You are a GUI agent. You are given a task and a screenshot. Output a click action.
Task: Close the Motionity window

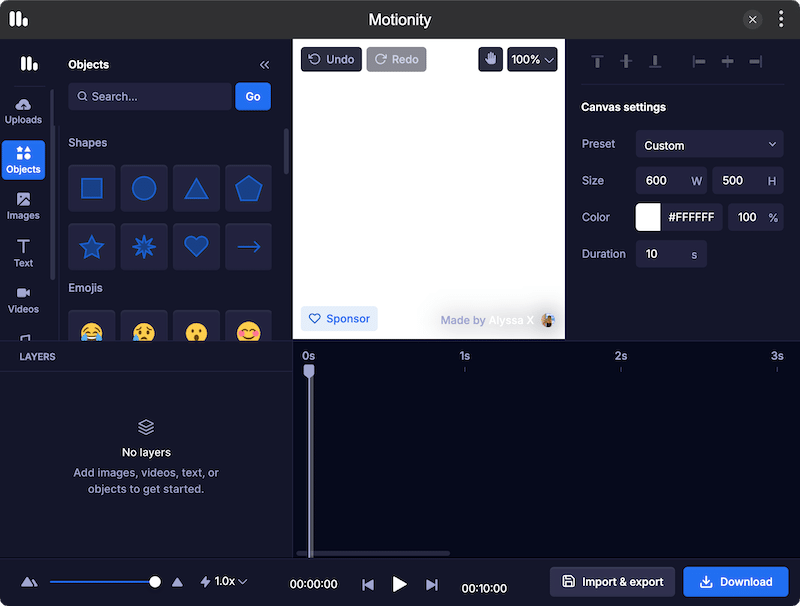pyautogui.click(x=752, y=19)
